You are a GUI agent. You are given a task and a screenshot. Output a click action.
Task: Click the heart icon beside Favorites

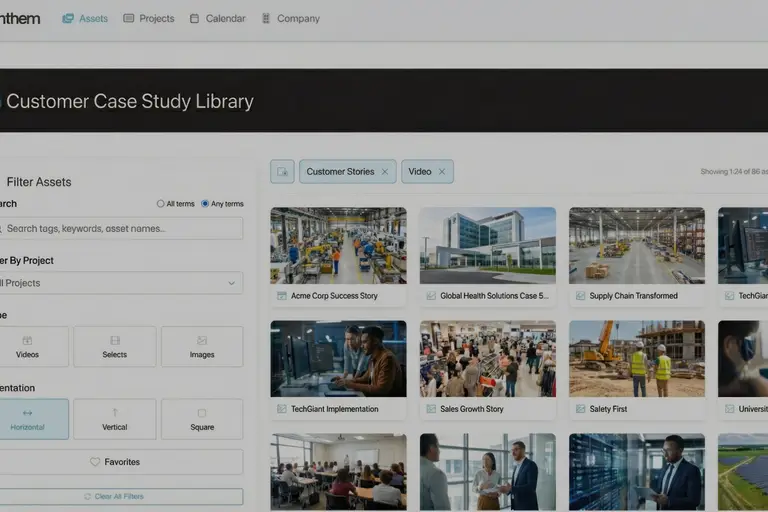tap(95, 462)
